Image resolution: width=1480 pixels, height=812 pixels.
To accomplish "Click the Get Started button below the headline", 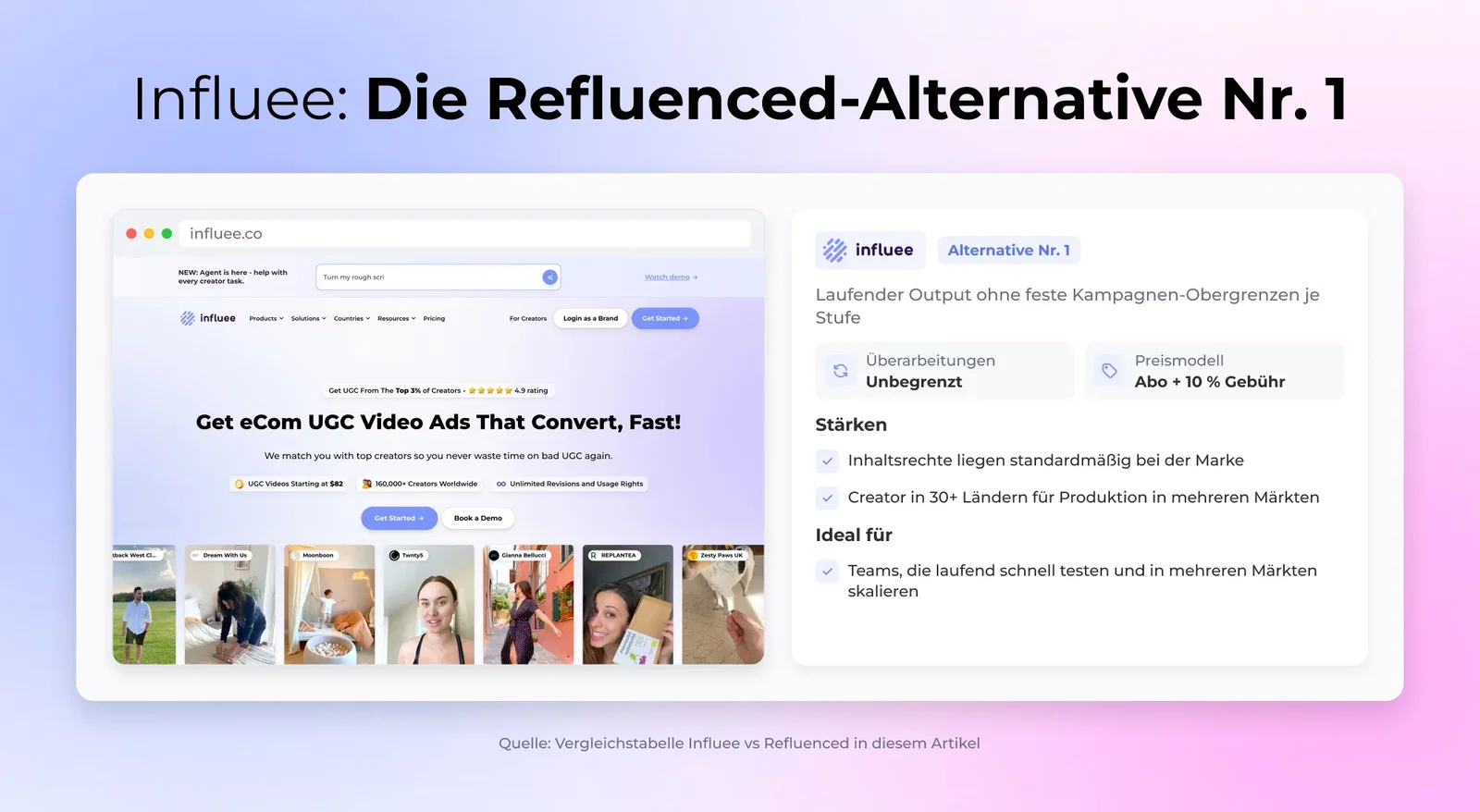I will (x=399, y=518).
